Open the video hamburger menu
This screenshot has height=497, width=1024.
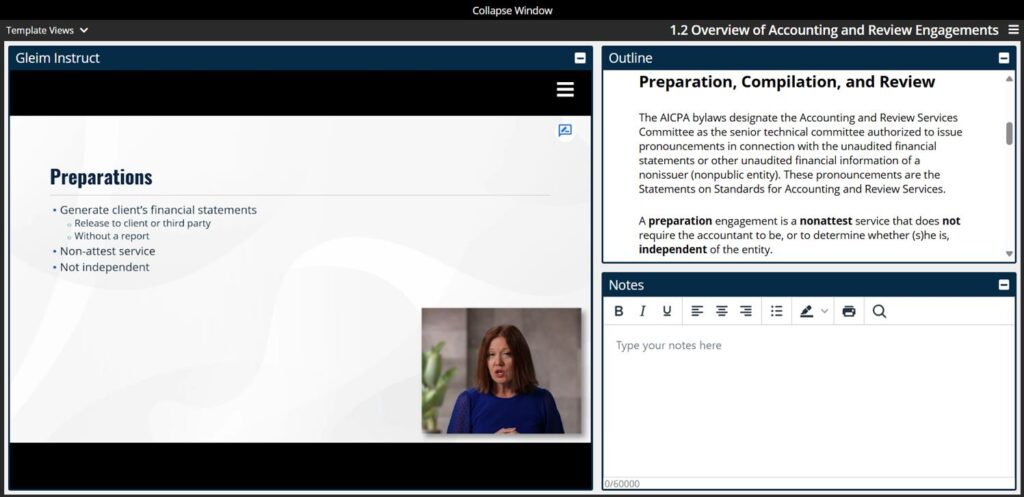tap(565, 90)
